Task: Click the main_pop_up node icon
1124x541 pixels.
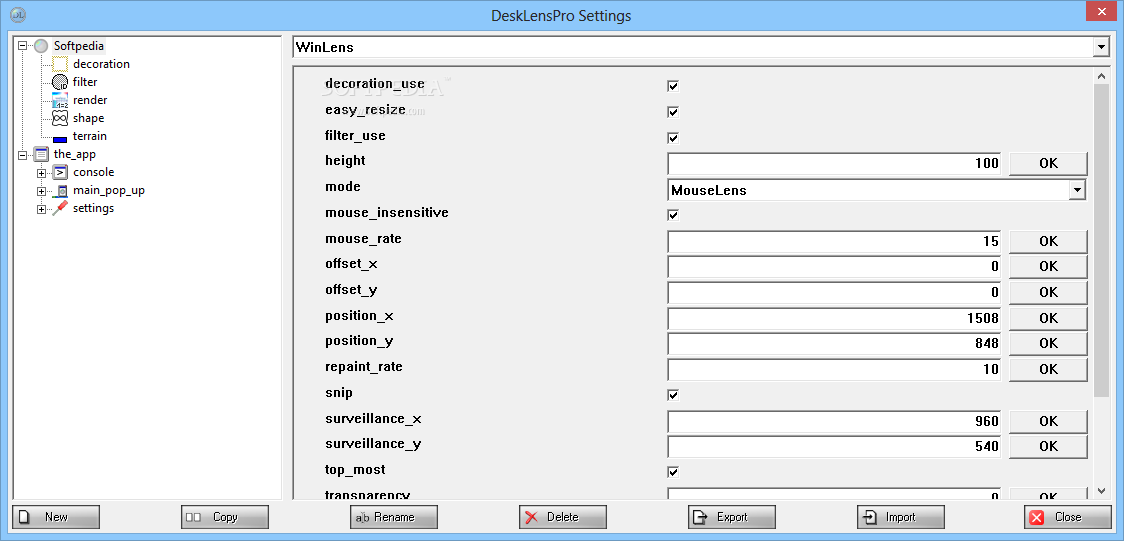Action: point(60,191)
